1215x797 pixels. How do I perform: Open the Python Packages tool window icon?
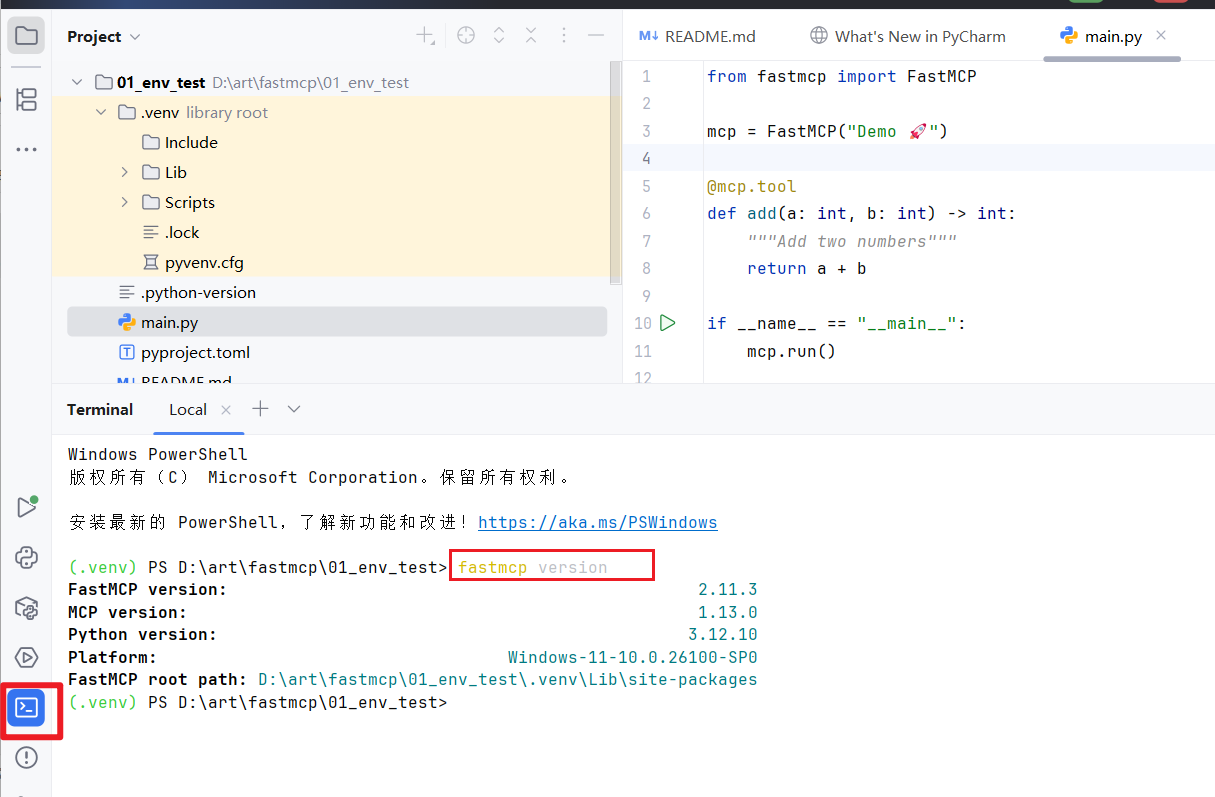pyautogui.click(x=26, y=607)
